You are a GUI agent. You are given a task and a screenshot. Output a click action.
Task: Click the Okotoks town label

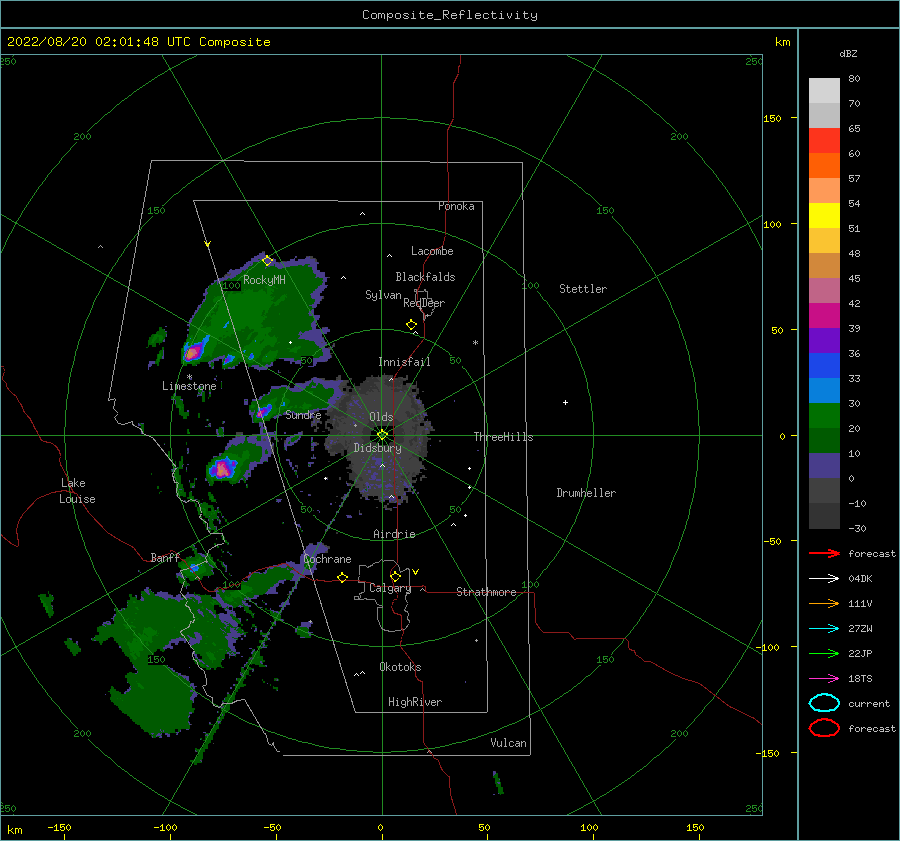tap(400, 667)
